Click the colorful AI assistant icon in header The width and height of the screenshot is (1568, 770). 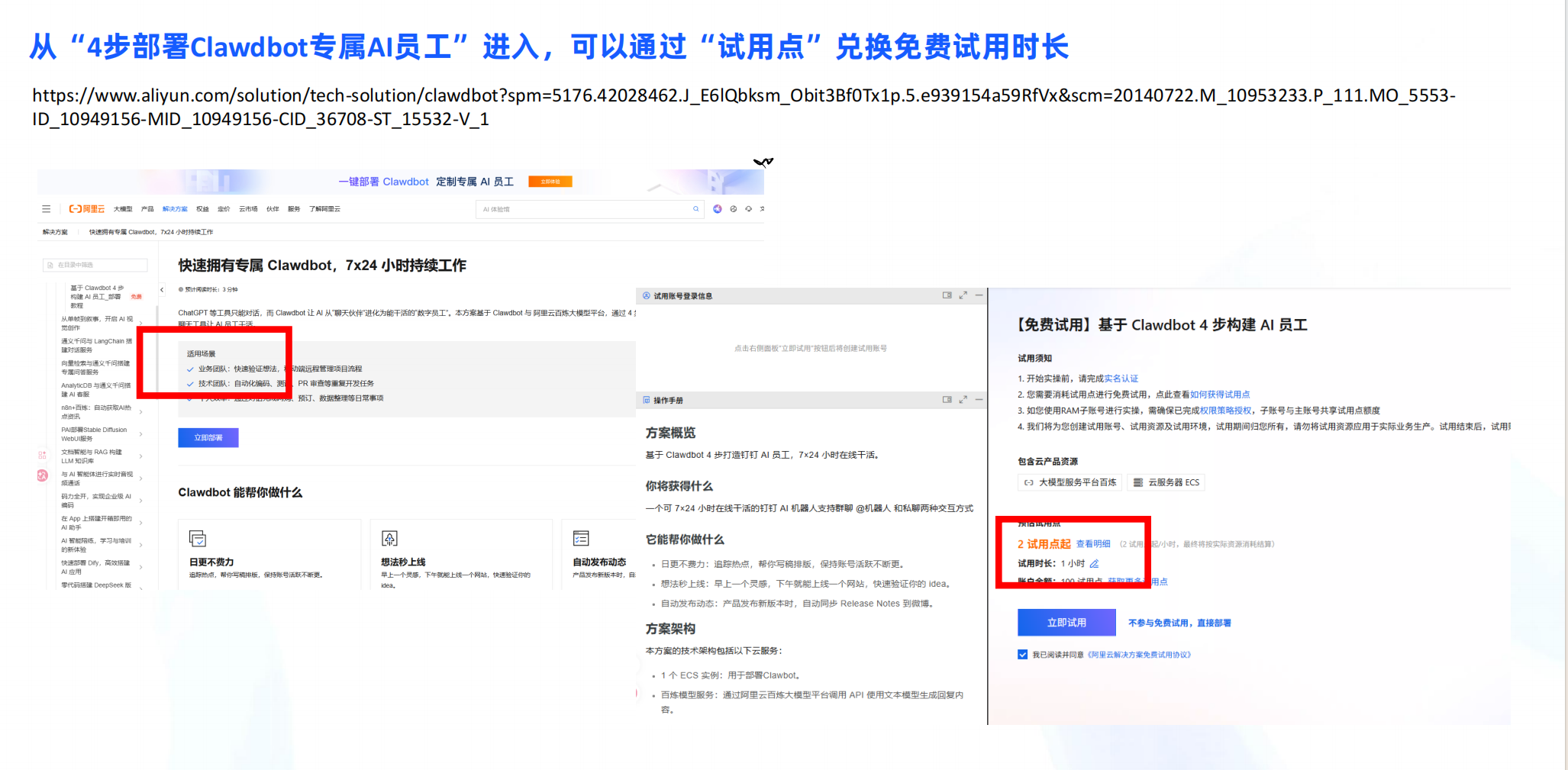pyautogui.click(x=717, y=209)
